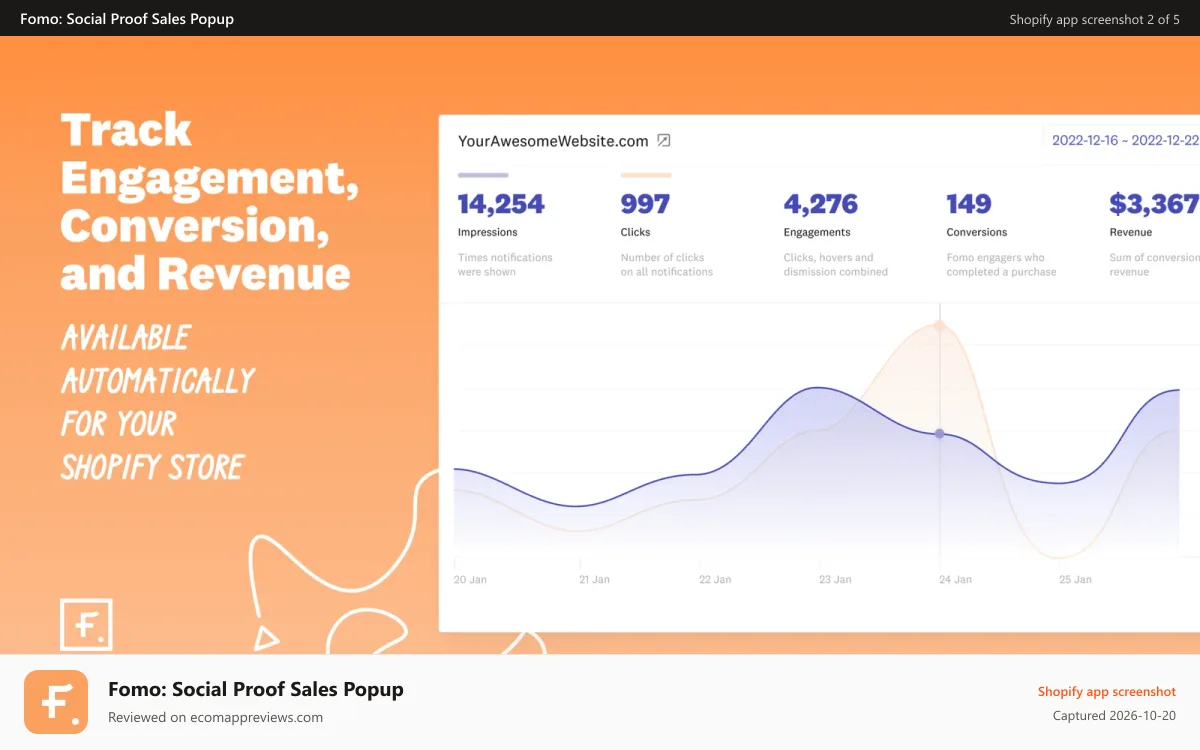
Task: Click the 'Number of clicks on all notifications' text
Action: pos(667,264)
